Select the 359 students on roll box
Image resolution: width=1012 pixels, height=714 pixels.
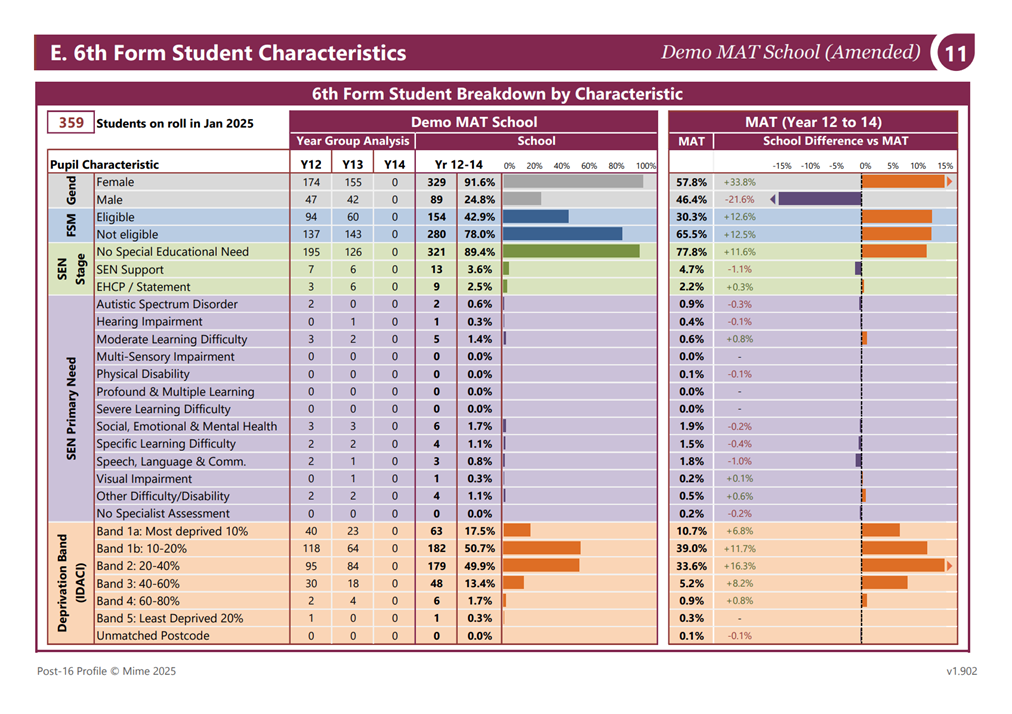click(70, 123)
